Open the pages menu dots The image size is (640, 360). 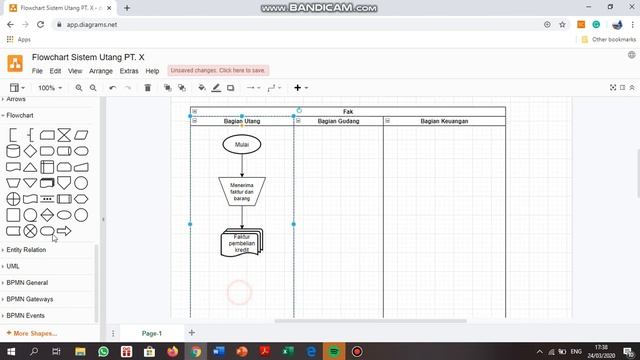click(x=113, y=333)
